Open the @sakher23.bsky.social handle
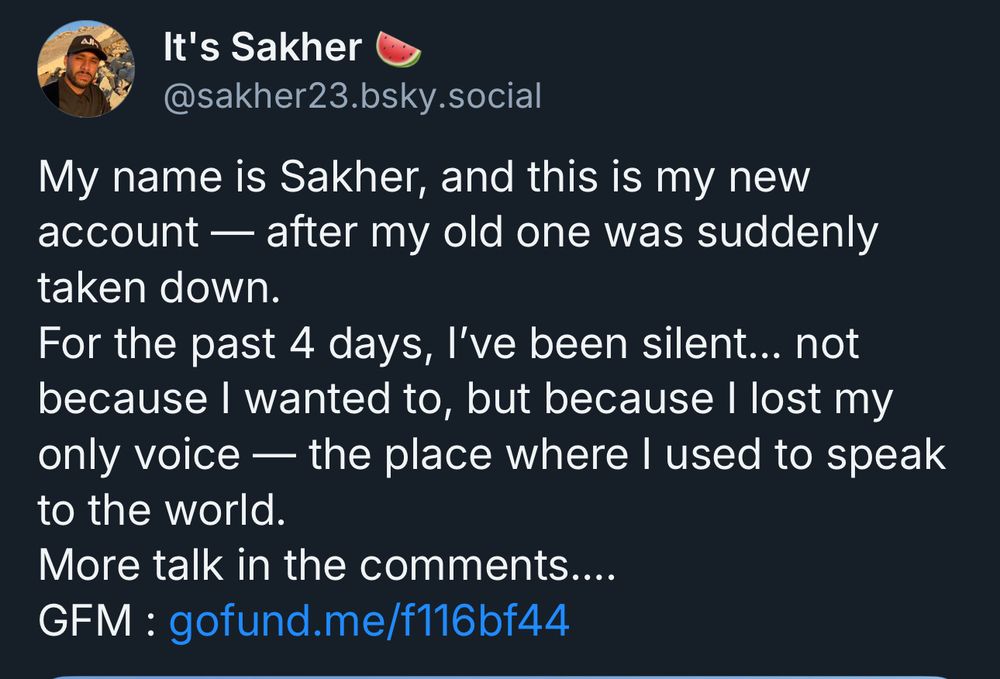The height and width of the screenshot is (679, 1000). 351,97
